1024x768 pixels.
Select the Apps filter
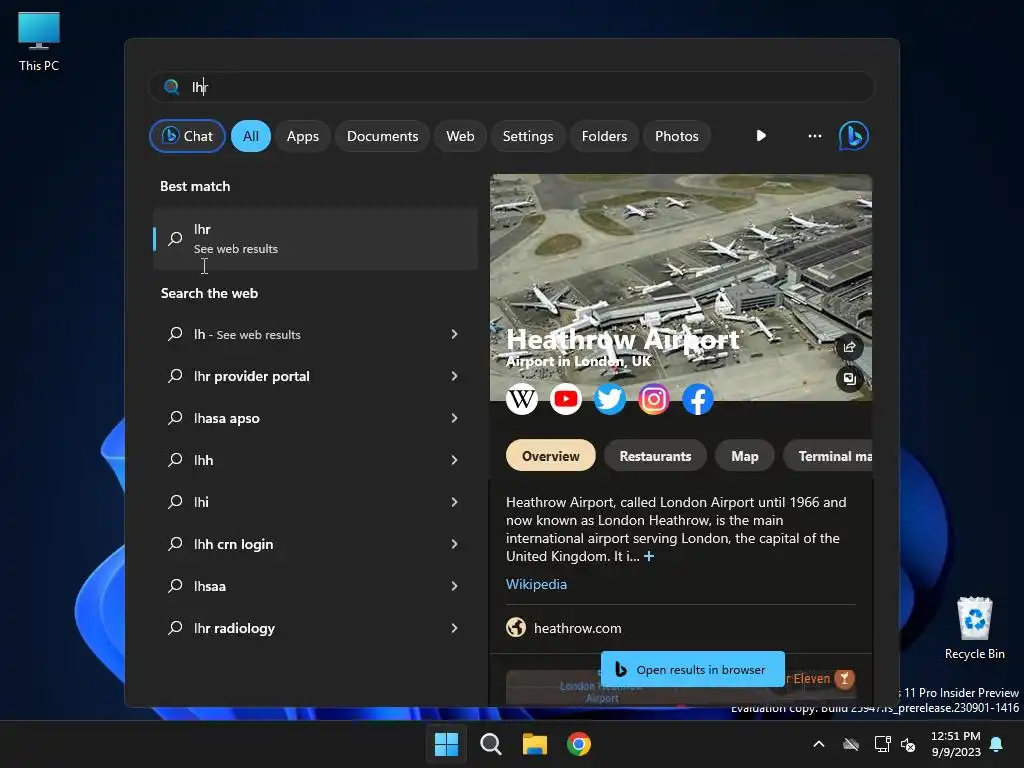302,136
